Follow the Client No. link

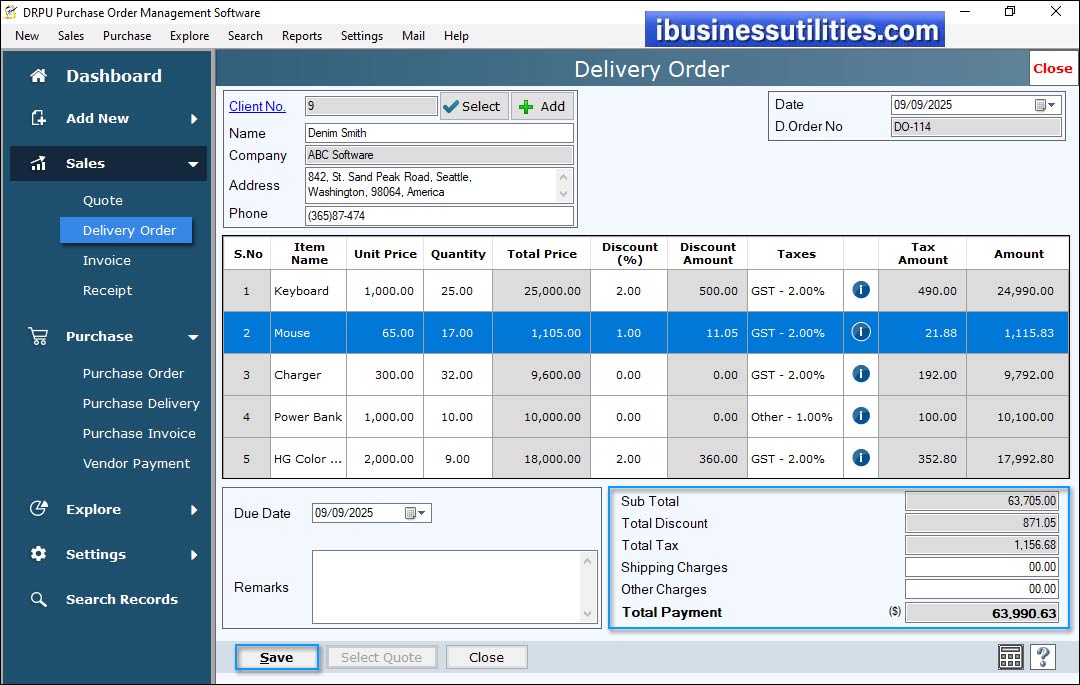coord(257,107)
